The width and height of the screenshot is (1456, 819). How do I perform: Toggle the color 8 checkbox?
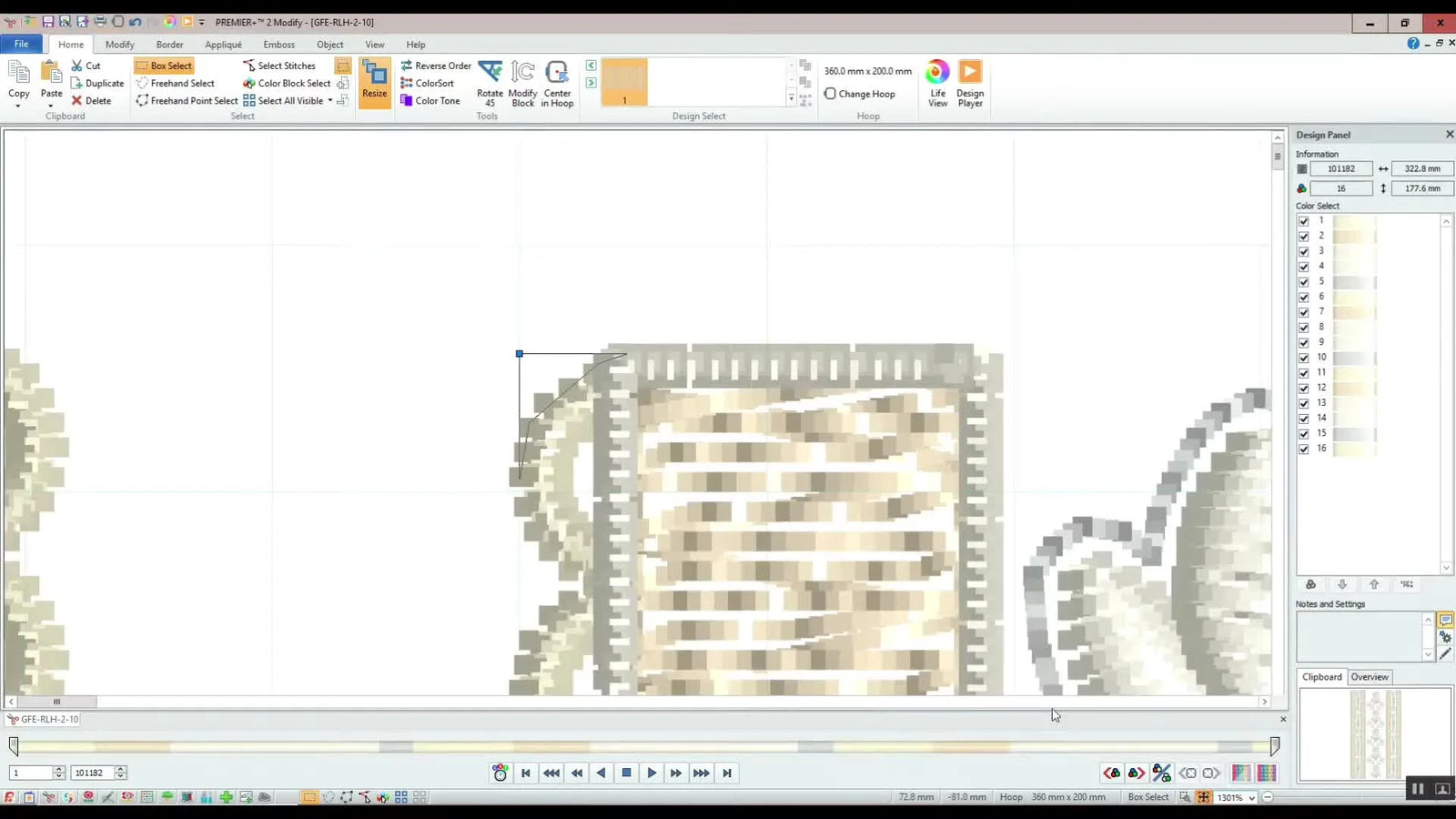pyautogui.click(x=1303, y=328)
